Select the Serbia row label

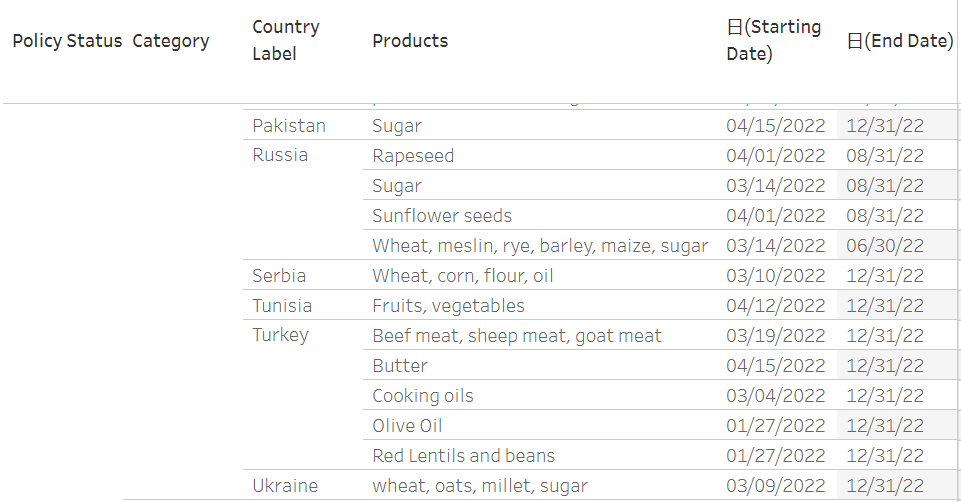279,276
